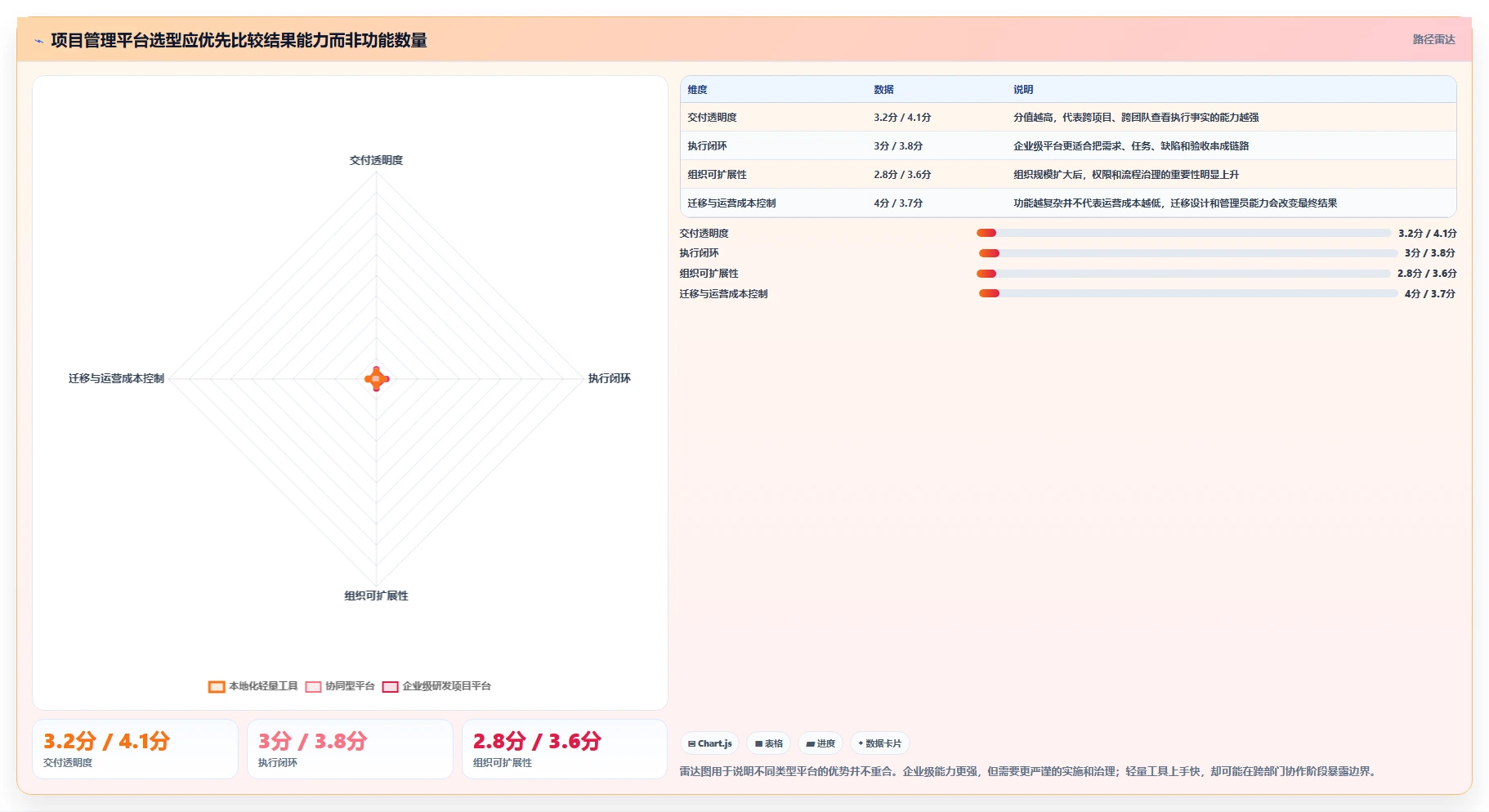This screenshot has height=812, width=1489.
Task: Click the 数据 column header
Action: pyautogui.click(x=883, y=90)
